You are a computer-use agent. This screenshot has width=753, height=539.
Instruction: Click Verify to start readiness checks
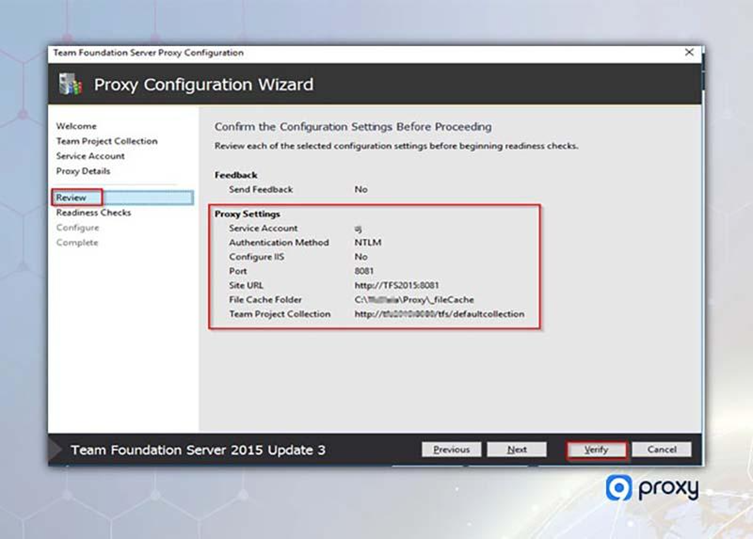click(596, 450)
